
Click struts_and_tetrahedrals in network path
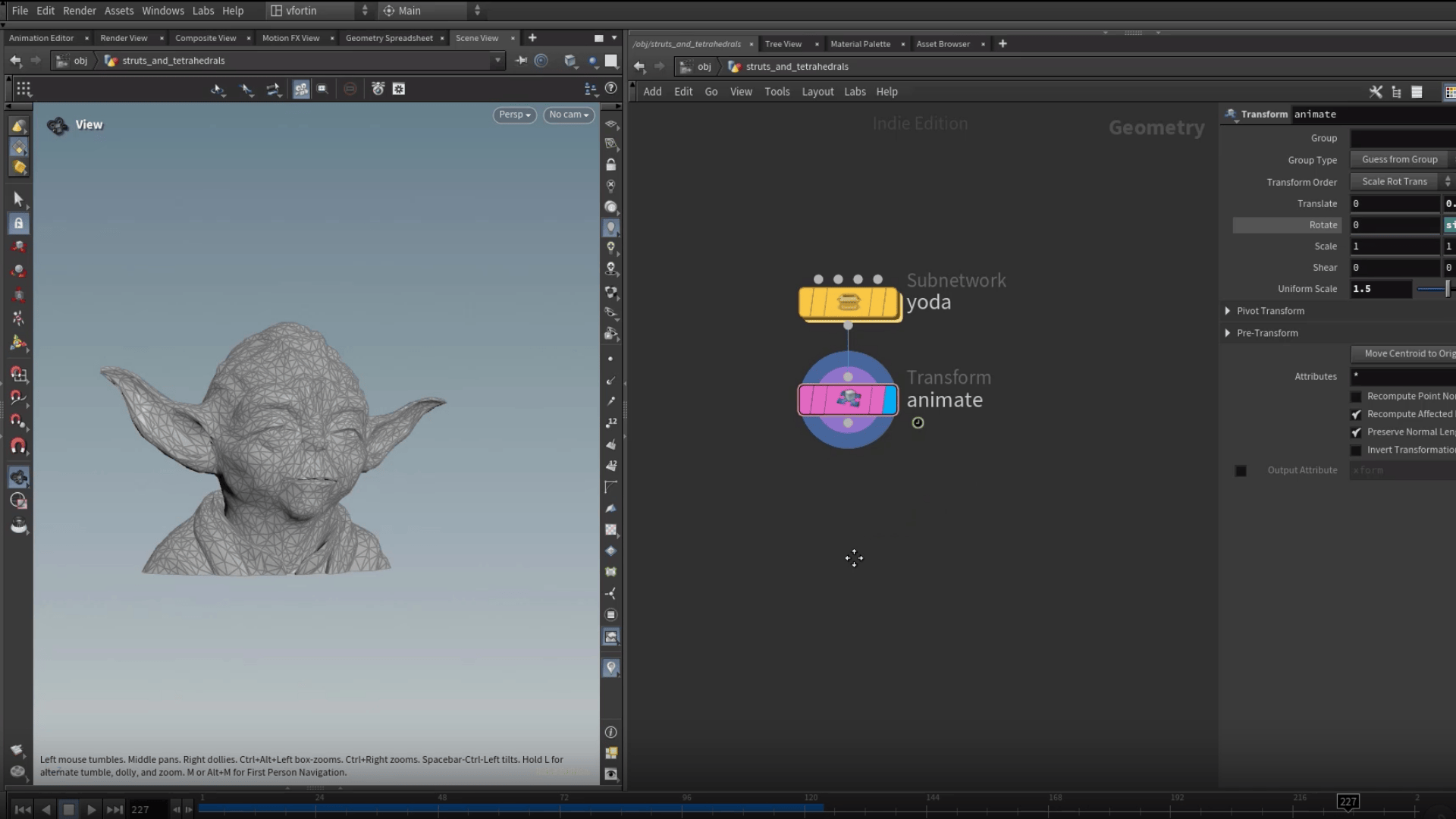coord(797,67)
